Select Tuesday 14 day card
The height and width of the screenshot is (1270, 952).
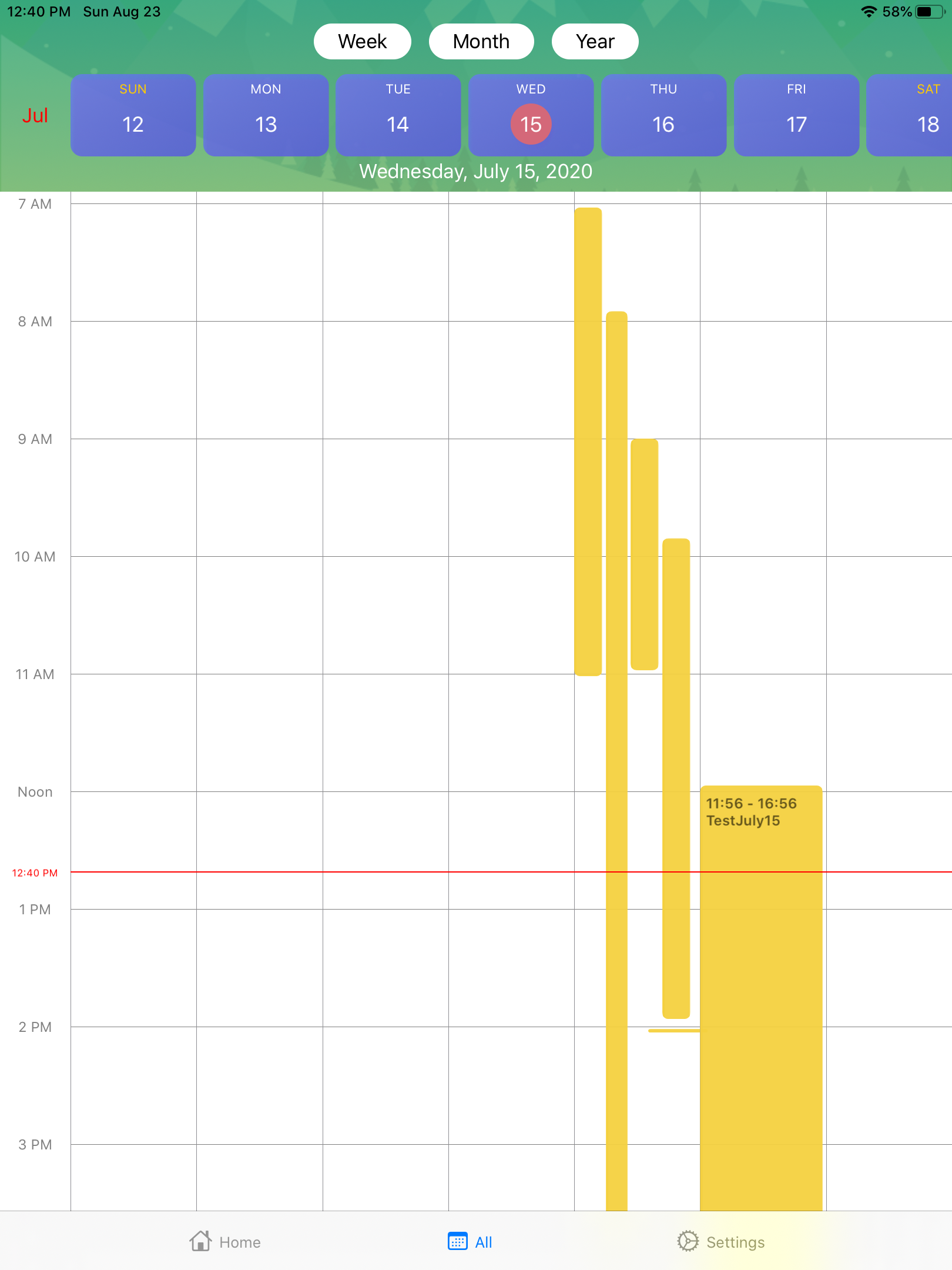(398, 115)
